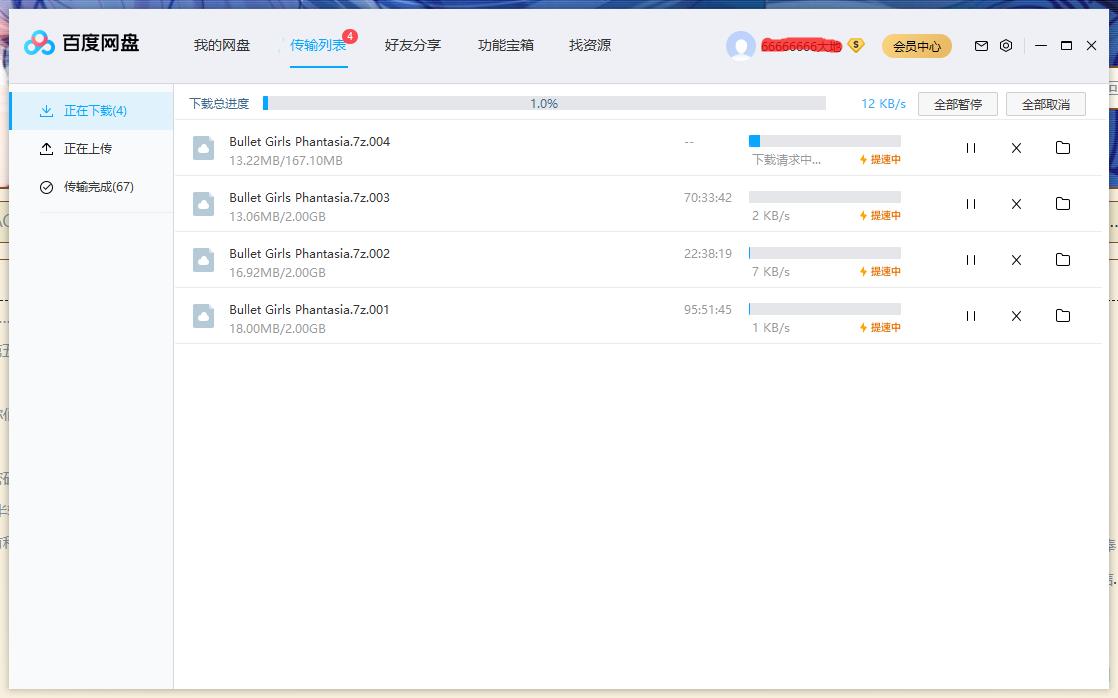This screenshot has height=698, width=1118.
Task: Click 提速中 speed-up for 7z.001
Action: coord(880,327)
